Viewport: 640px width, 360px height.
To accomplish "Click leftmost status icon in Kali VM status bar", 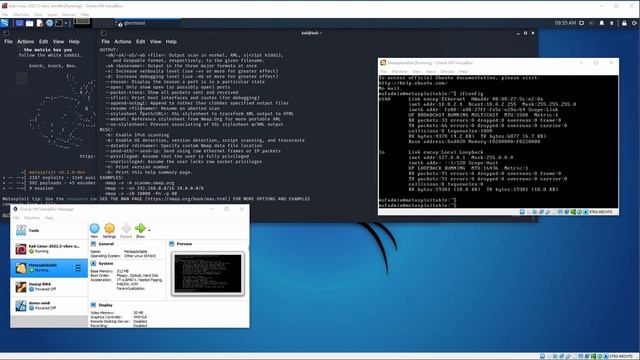I will [542, 356].
